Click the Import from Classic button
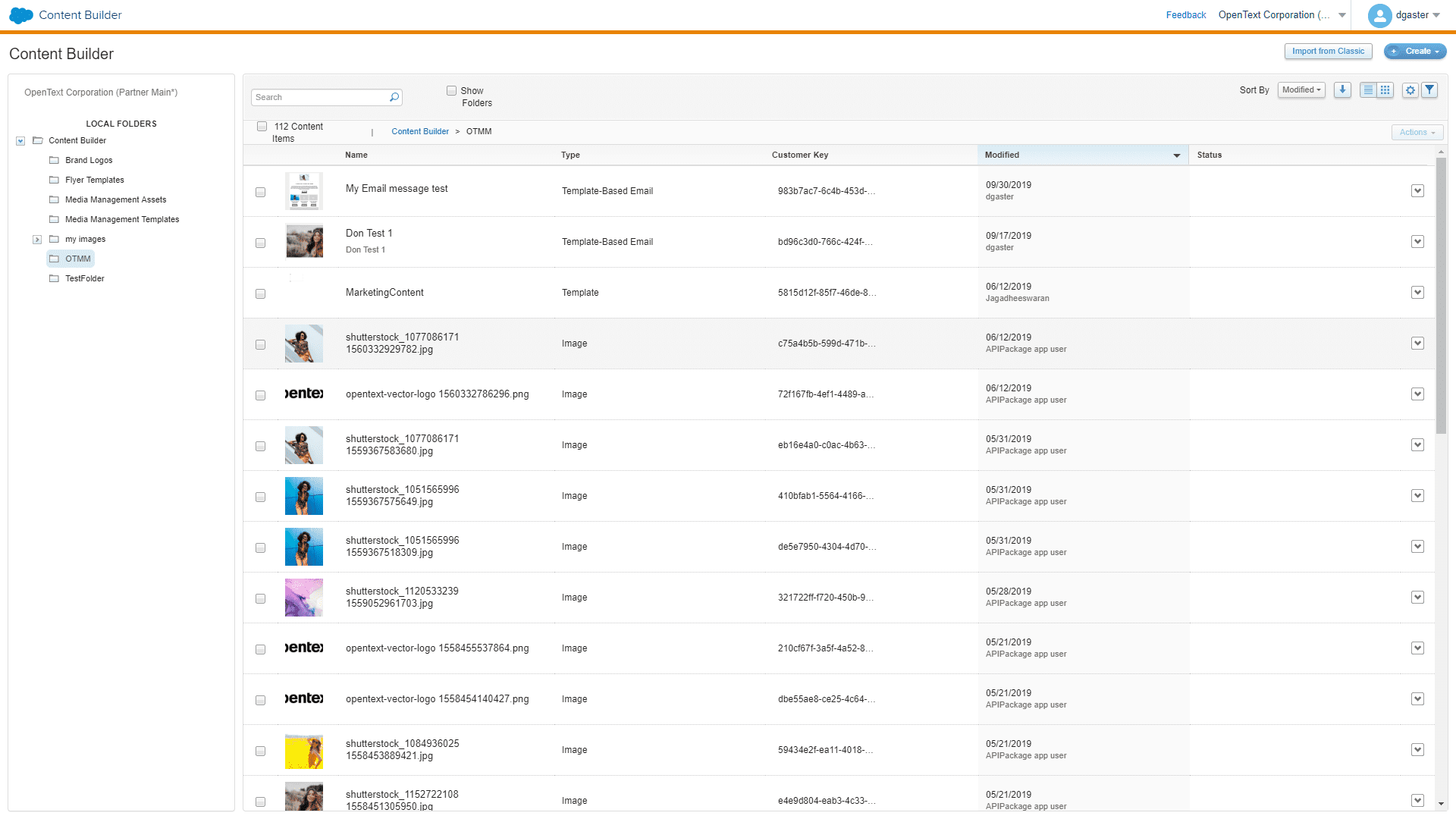The image size is (1456, 819). coord(1328,51)
